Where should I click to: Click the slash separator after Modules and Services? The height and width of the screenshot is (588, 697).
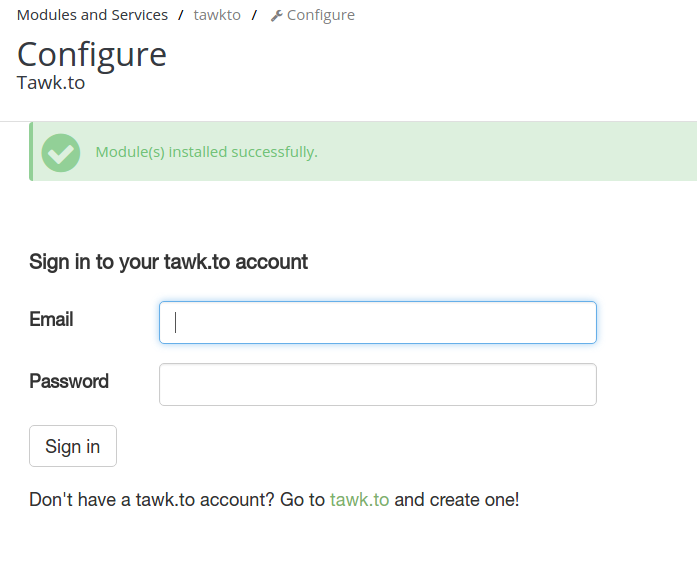(181, 15)
